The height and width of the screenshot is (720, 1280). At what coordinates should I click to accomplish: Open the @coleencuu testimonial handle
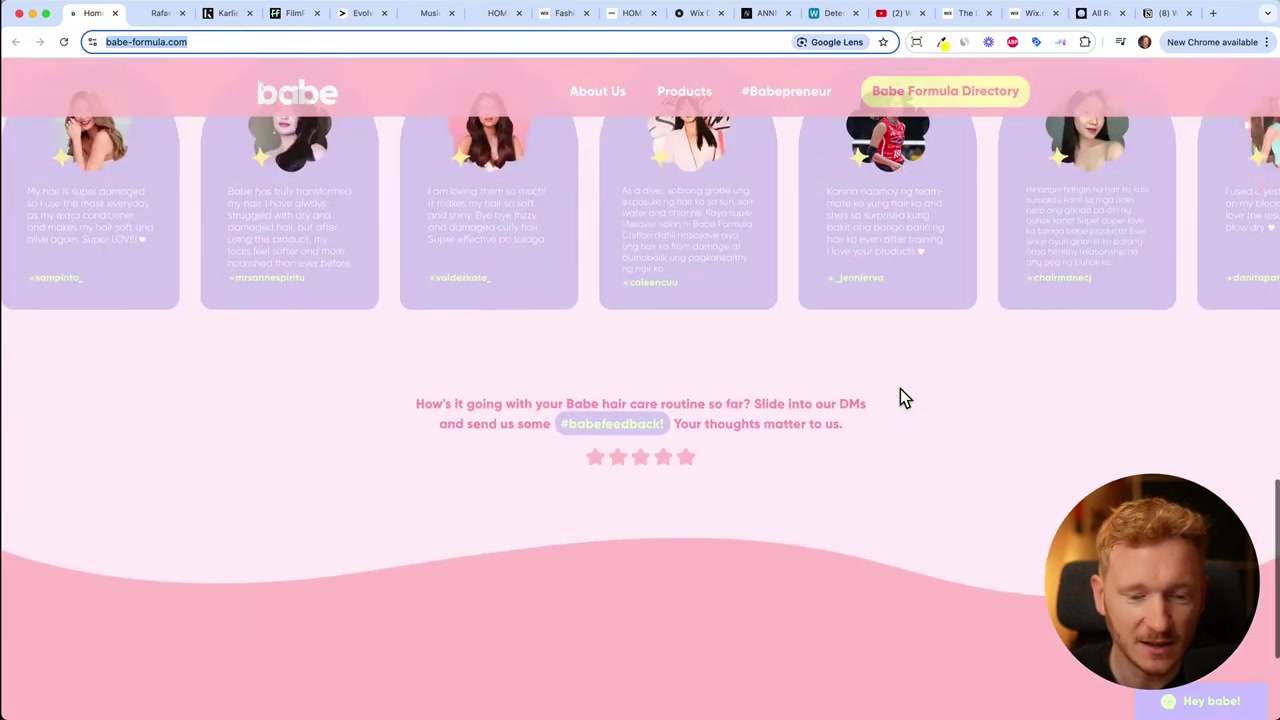650,282
